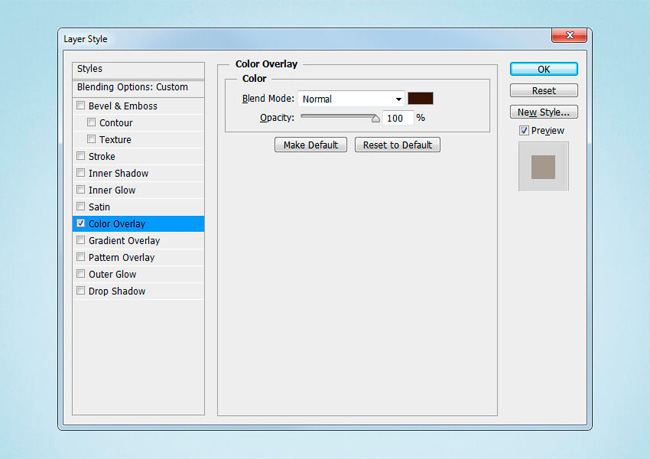Image resolution: width=650 pixels, height=459 pixels.
Task: Open the Texture settings label
Action: [115, 140]
